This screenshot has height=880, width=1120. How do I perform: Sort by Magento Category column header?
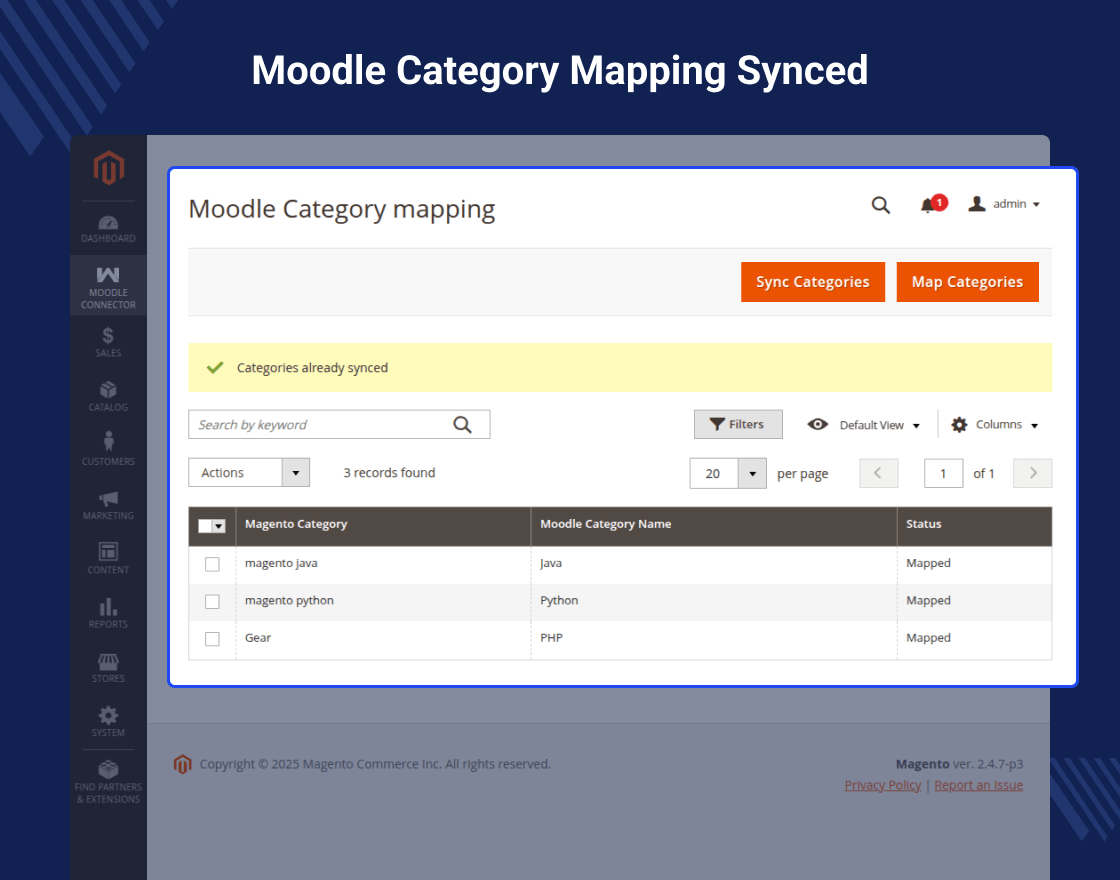[384, 526]
